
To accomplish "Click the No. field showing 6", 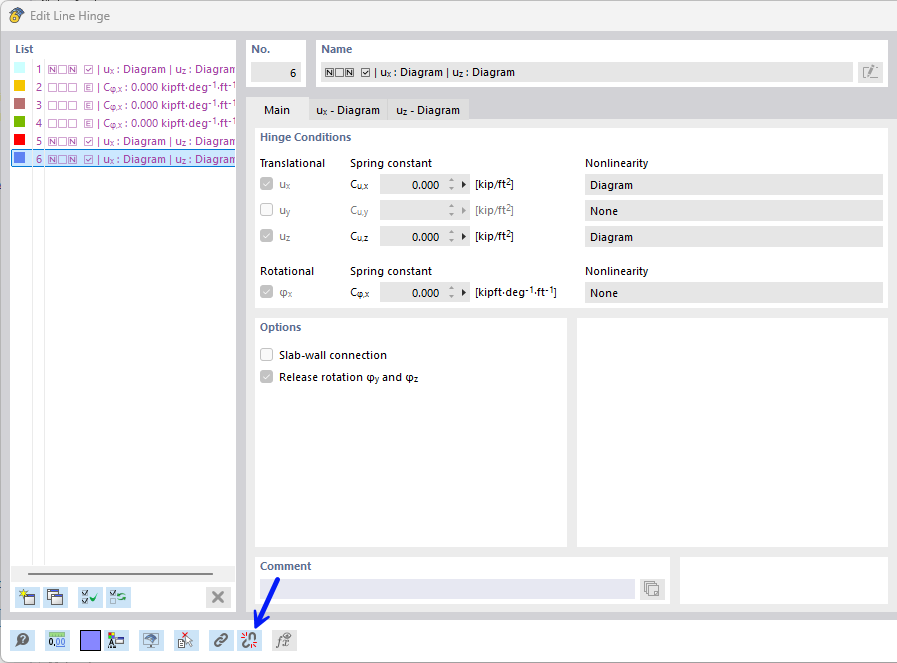I will click(276, 72).
